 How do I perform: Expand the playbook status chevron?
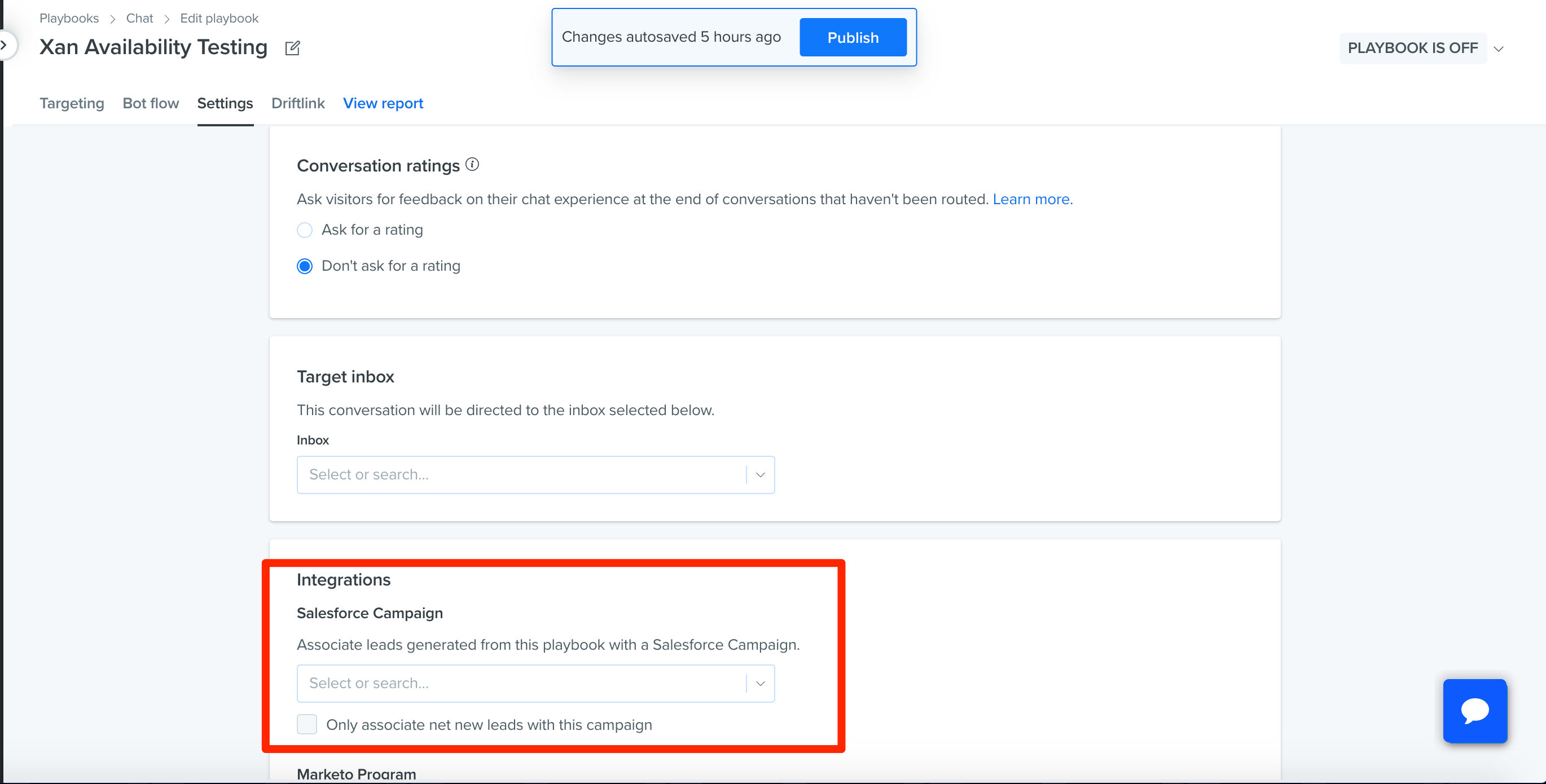pyautogui.click(x=1499, y=49)
